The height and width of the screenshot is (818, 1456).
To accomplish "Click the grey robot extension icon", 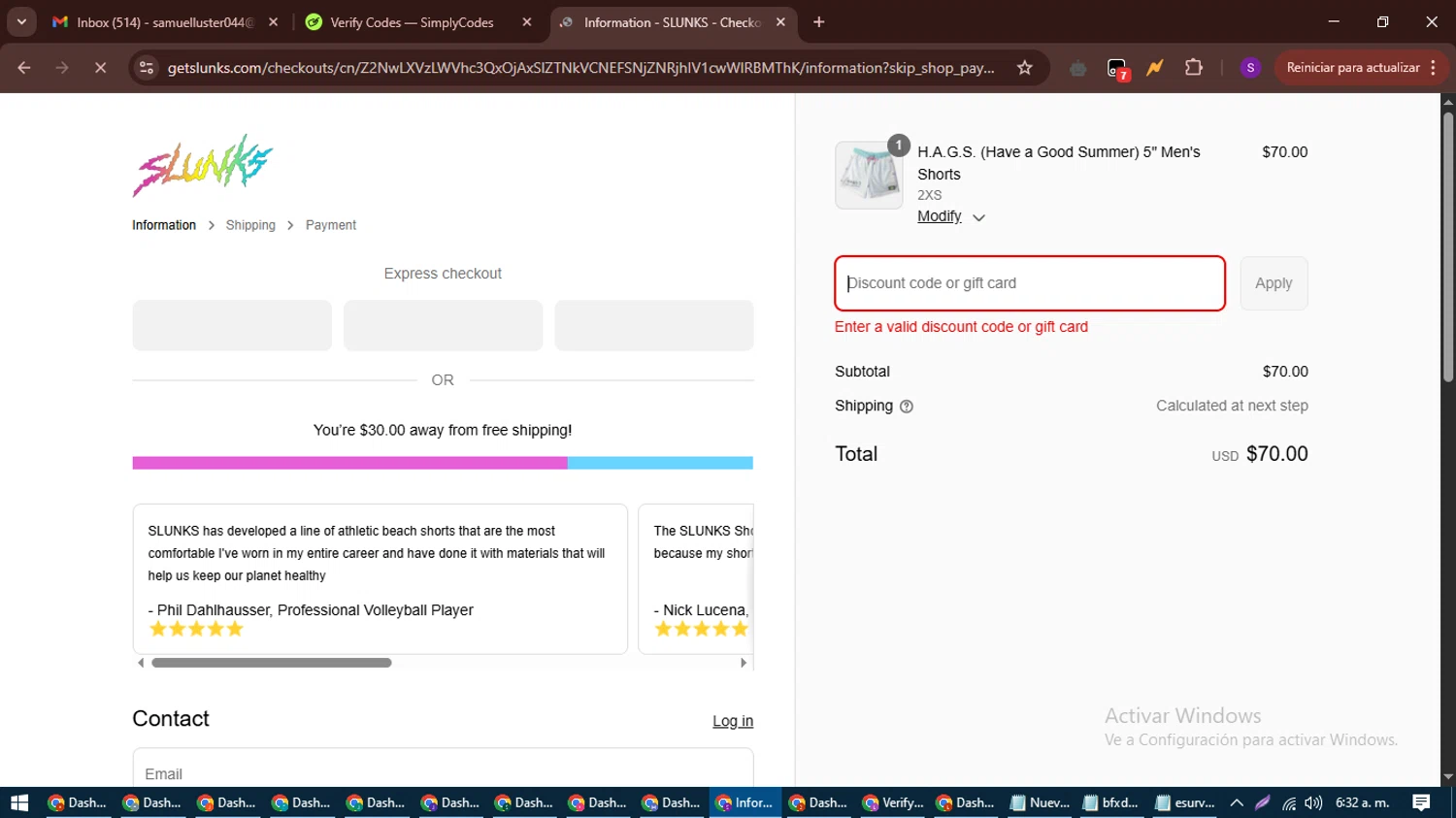I will [1077, 68].
